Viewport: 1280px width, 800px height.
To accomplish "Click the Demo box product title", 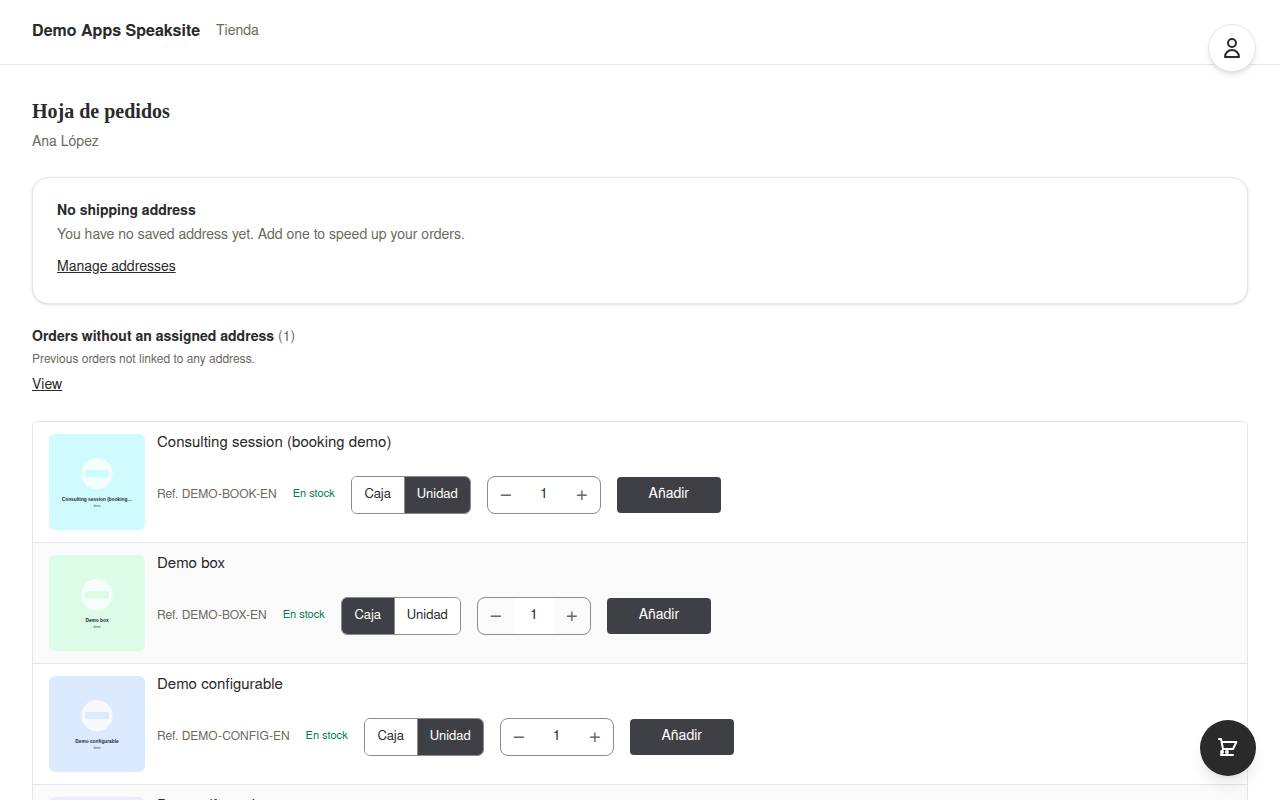I will click(x=191, y=563).
